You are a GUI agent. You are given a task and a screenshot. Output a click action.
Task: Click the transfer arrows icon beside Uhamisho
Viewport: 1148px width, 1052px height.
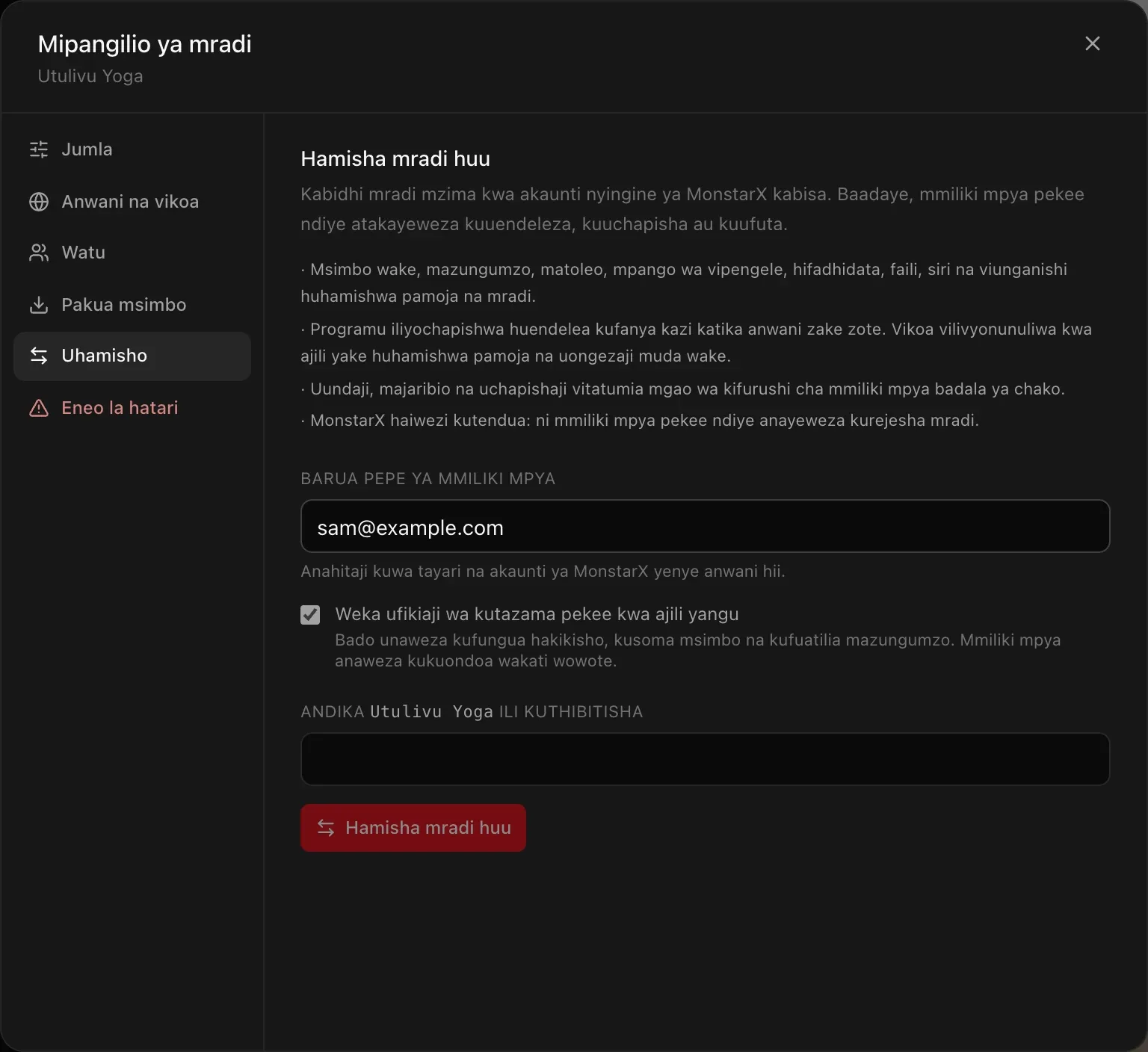click(x=39, y=356)
